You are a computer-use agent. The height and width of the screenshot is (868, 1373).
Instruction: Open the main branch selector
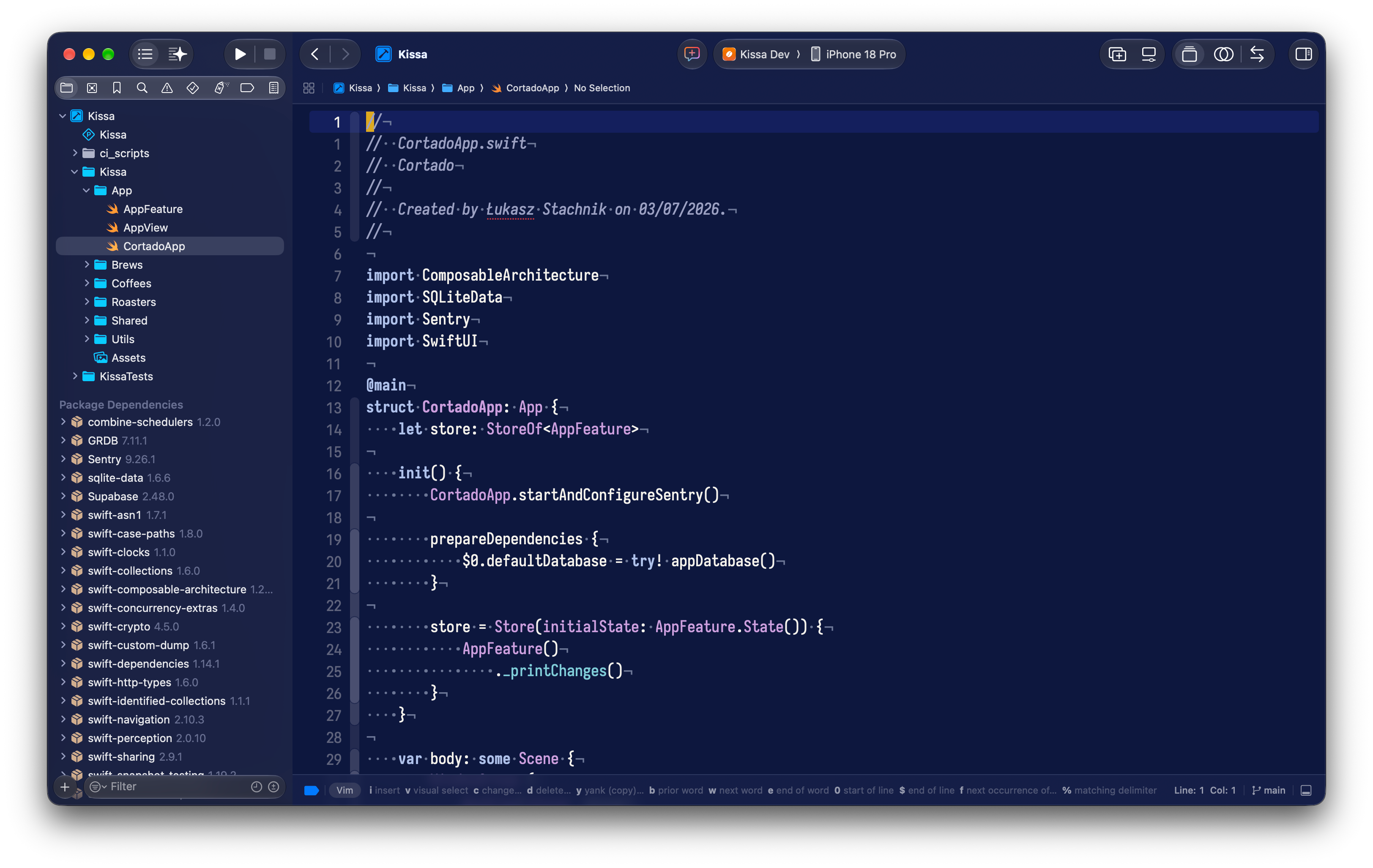pyautogui.click(x=1269, y=791)
